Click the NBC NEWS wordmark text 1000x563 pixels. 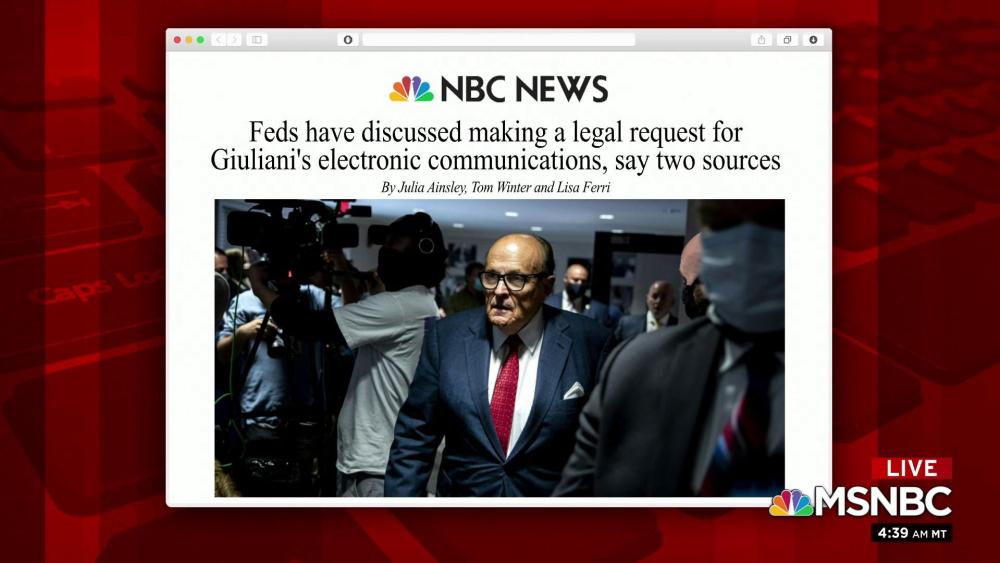524,89
